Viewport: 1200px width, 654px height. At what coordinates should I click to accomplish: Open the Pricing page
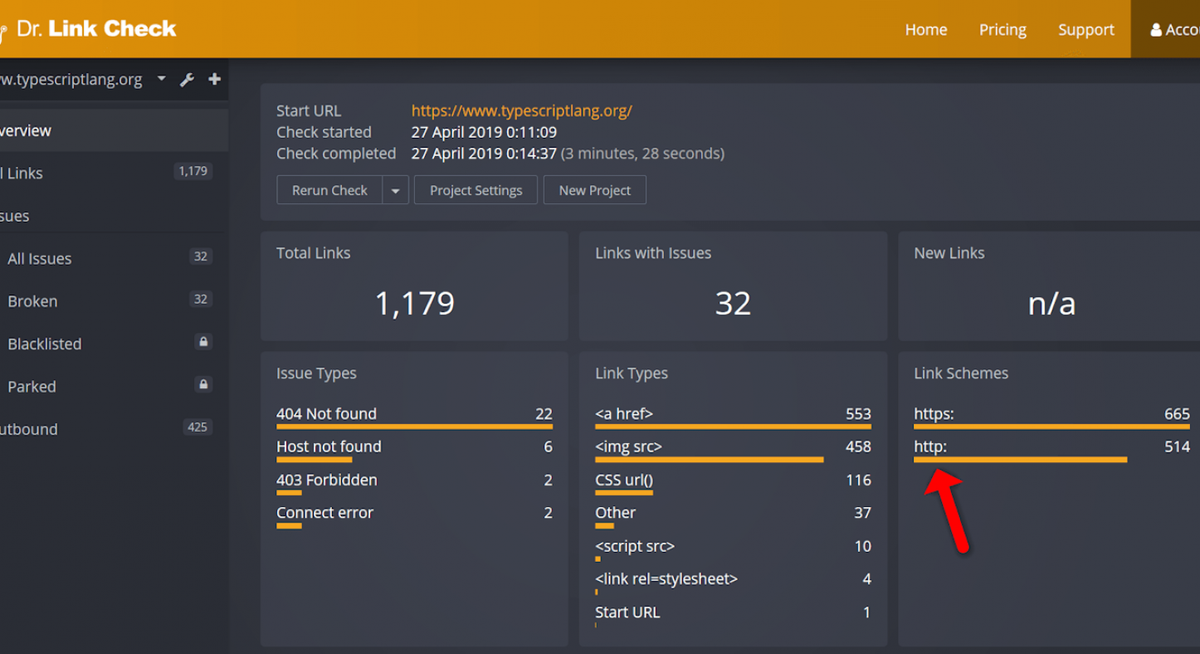pos(1002,30)
